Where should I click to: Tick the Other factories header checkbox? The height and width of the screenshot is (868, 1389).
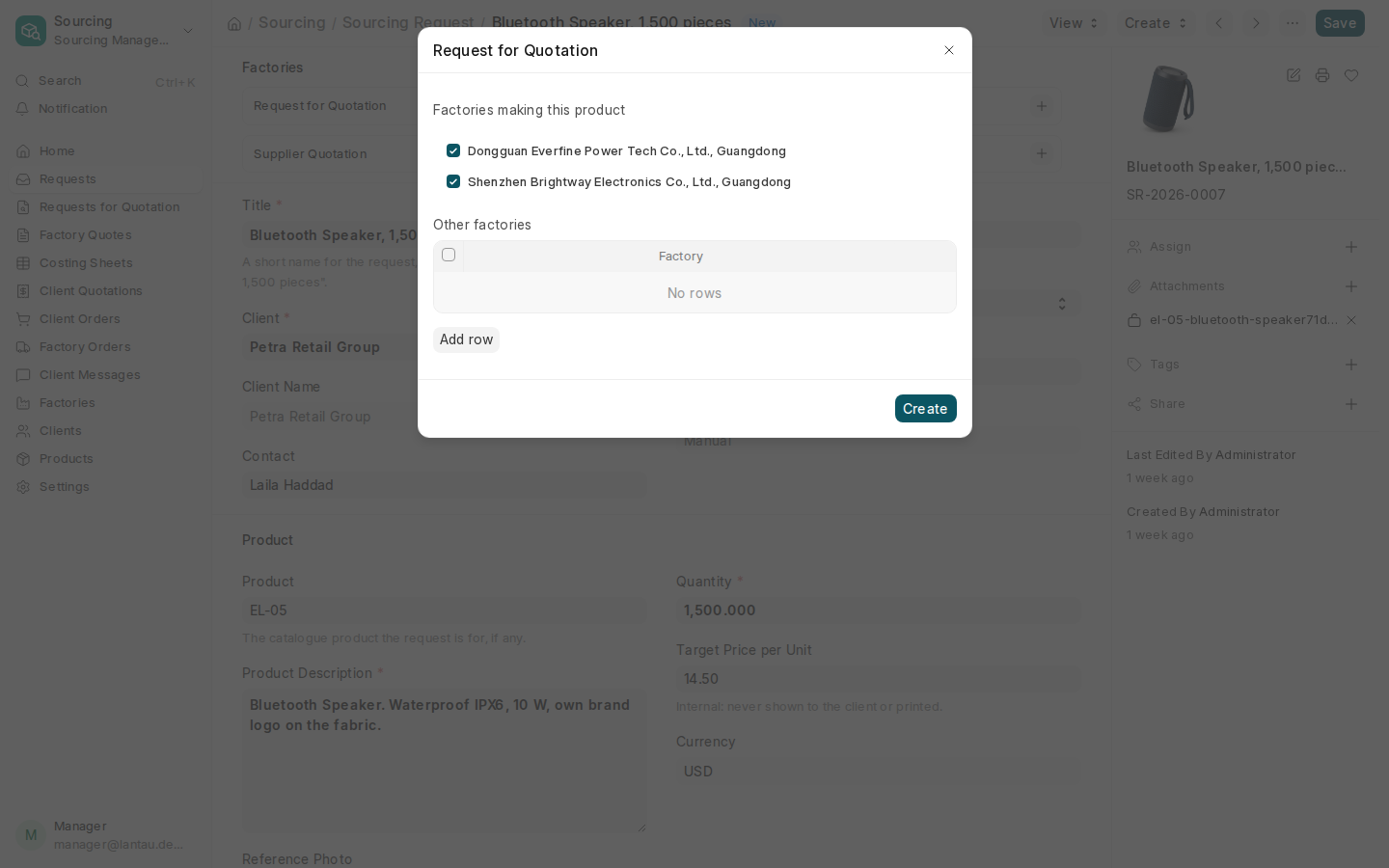449,255
